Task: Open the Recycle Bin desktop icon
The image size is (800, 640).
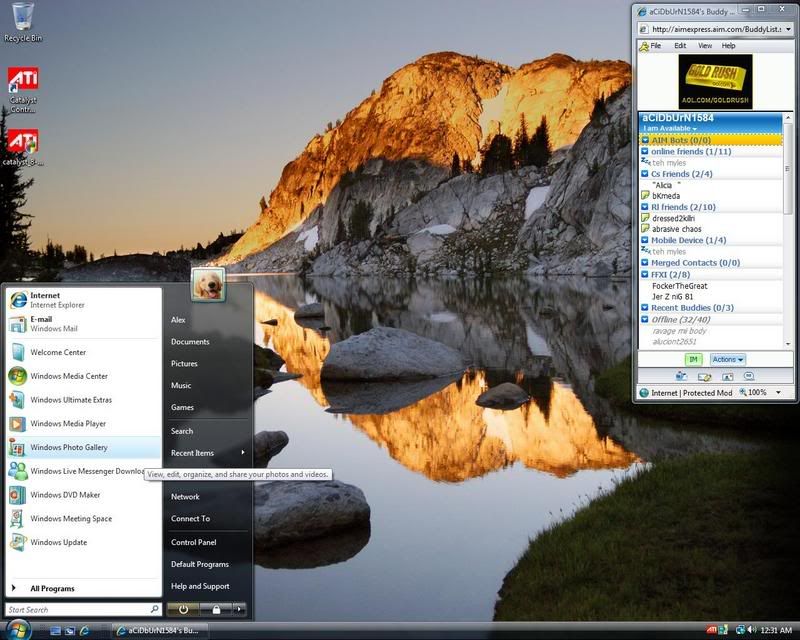Action: (22, 22)
